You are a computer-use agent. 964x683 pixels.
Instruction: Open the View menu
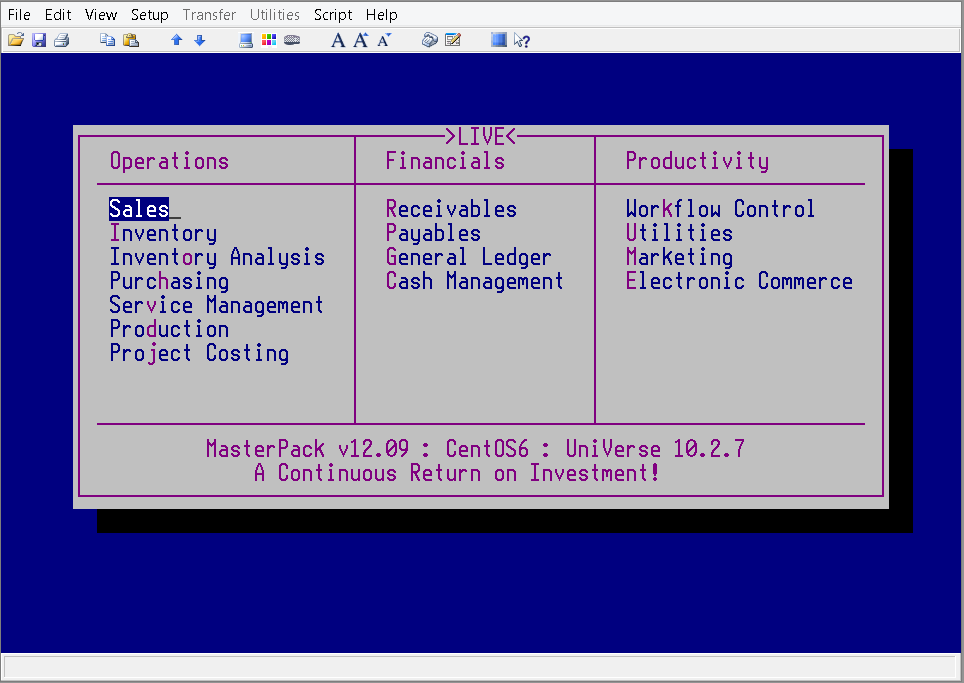[101, 15]
